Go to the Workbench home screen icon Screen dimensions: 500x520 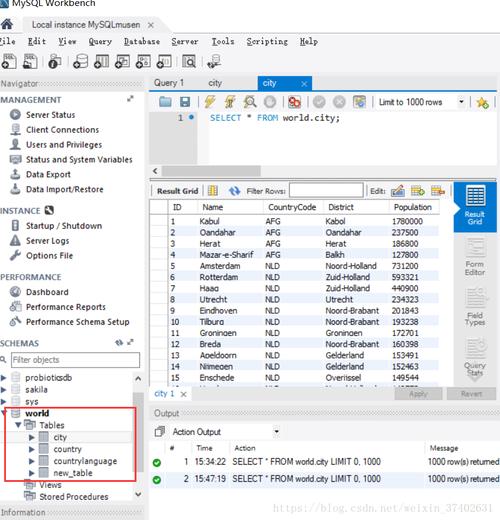[7, 25]
